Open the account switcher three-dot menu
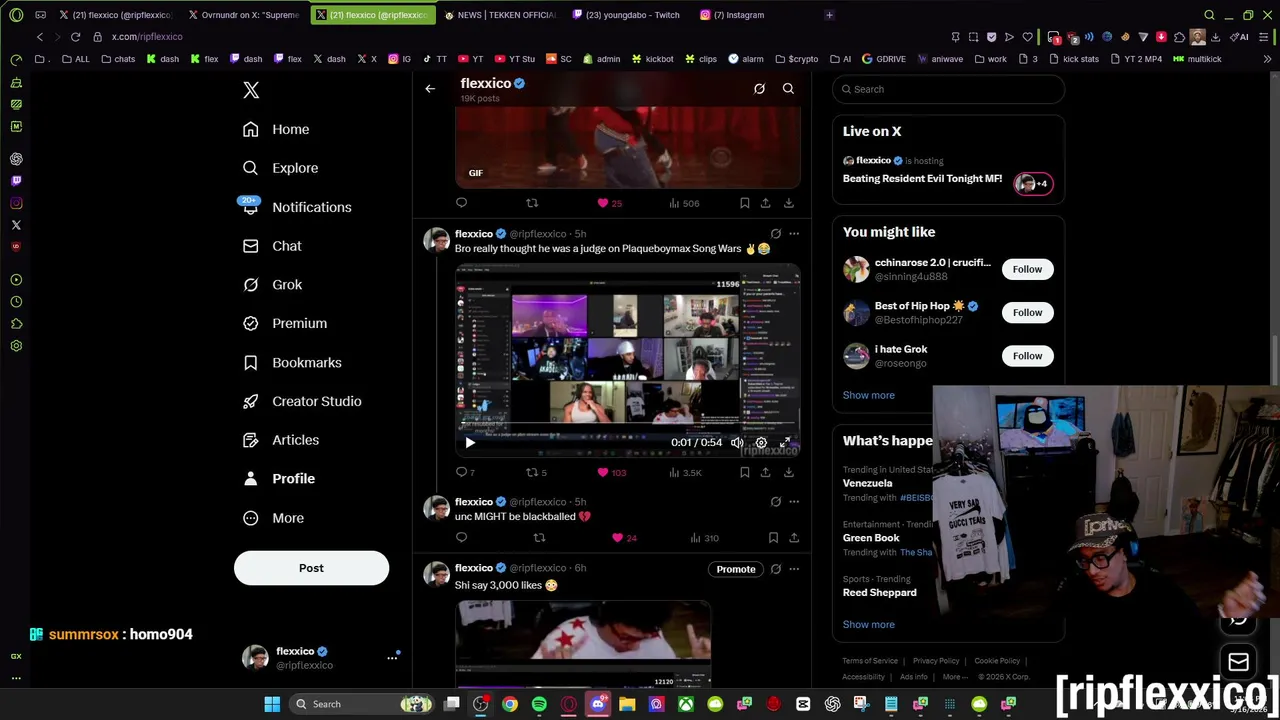The image size is (1280, 720). [x=392, y=658]
